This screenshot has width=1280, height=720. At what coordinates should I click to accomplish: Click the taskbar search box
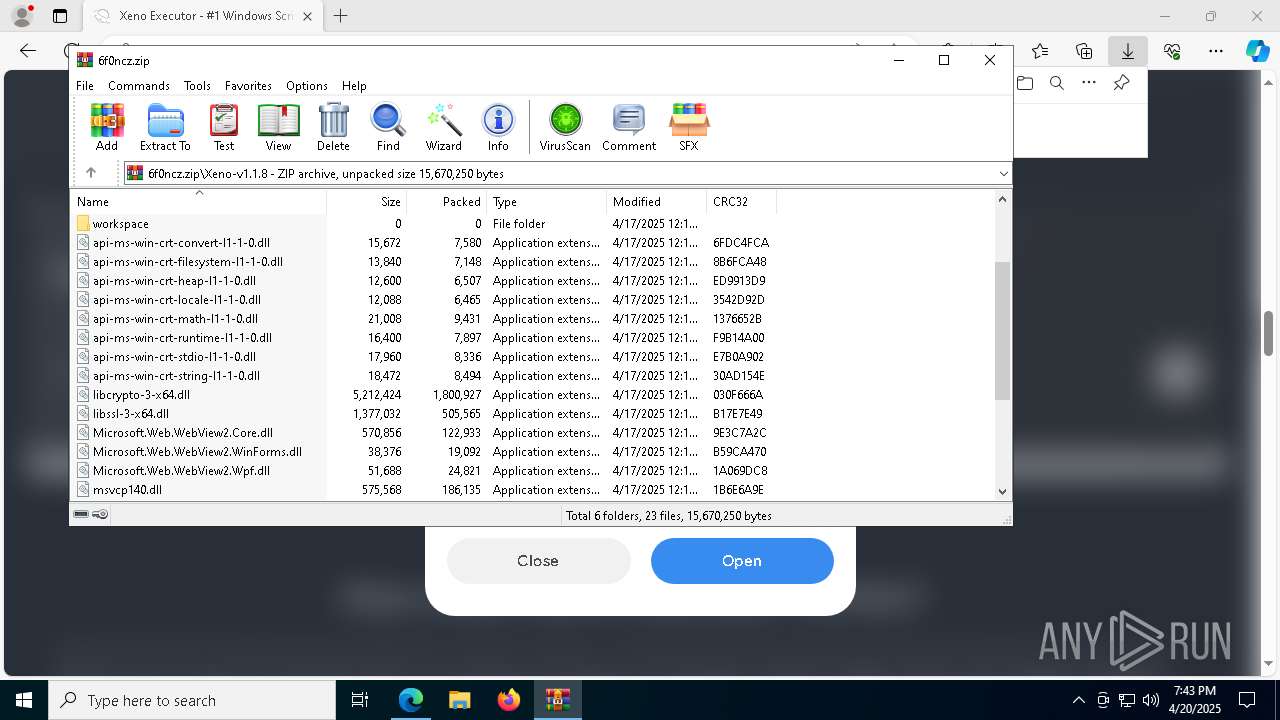pos(192,700)
